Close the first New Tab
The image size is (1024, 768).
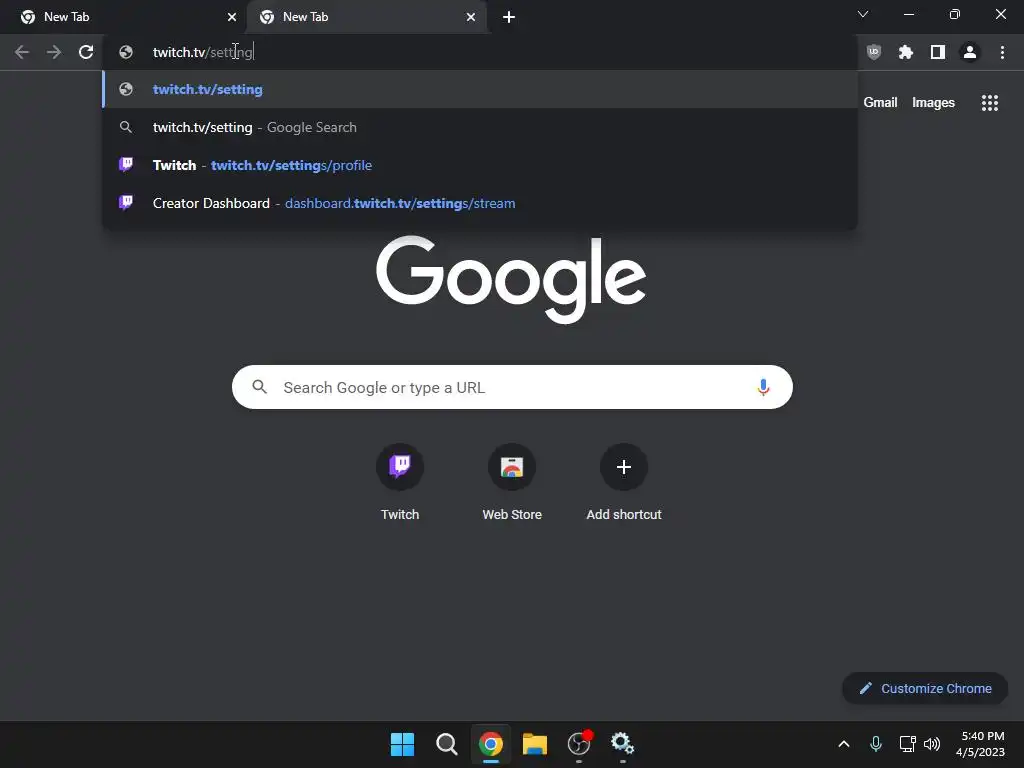point(232,17)
